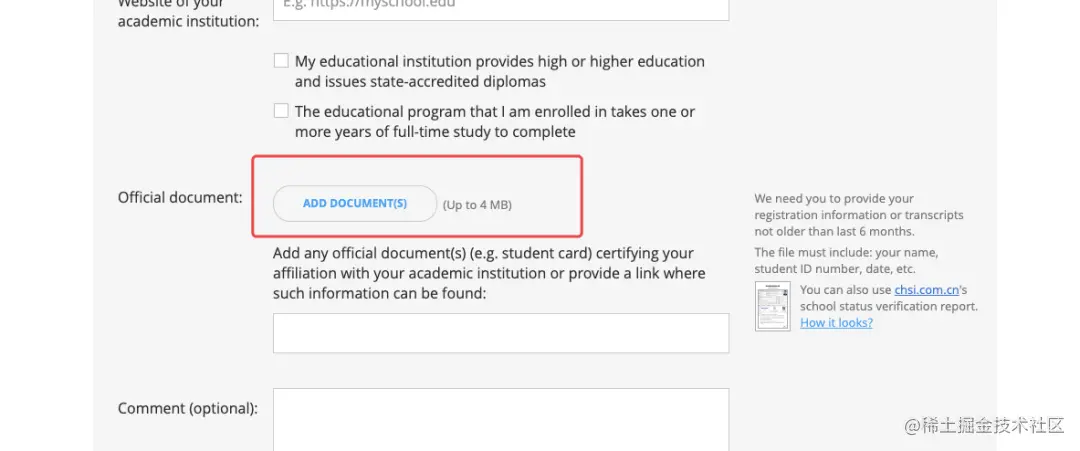Image resolution: width=1080 pixels, height=451 pixels.
Task: Click the '(Up to 4 MB)' hint text
Action: point(477,205)
